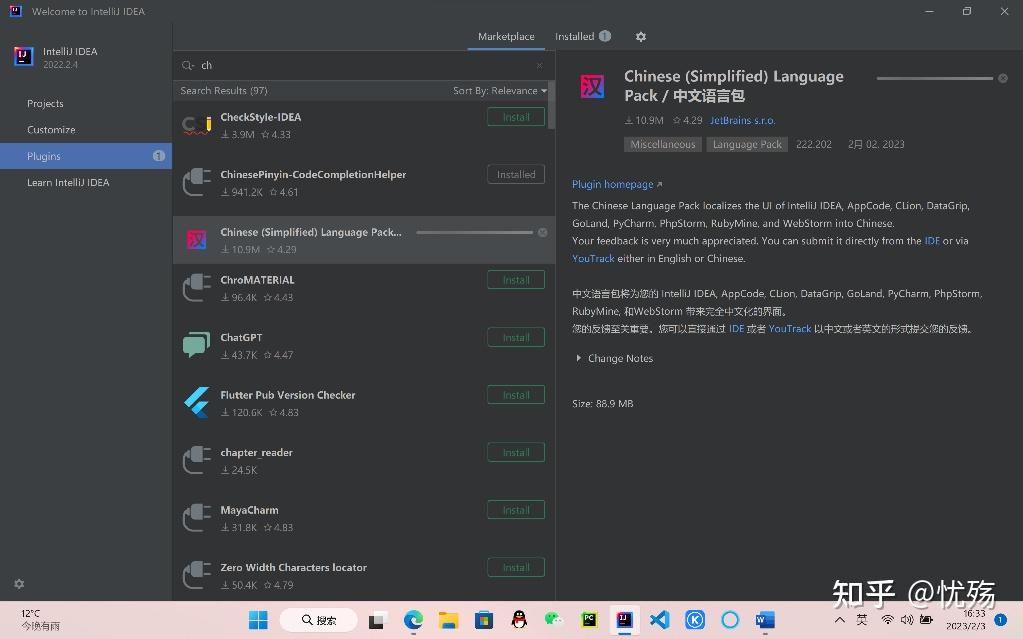The width and height of the screenshot is (1023, 639).
Task: Open the Sort By Relevance dropdown
Action: coord(500,91)
